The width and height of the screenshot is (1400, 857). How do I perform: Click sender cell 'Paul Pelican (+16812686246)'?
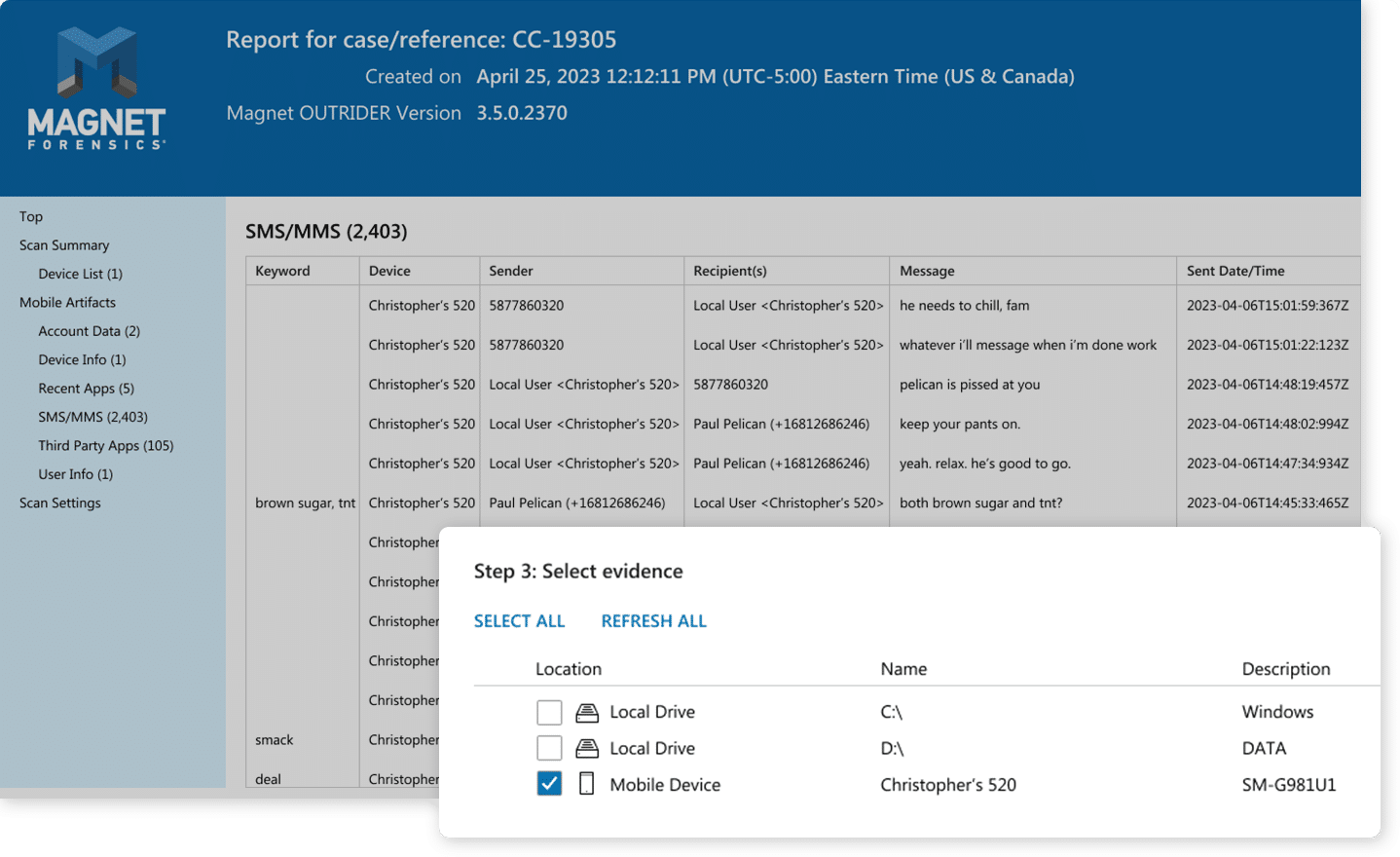coord(577,503)
